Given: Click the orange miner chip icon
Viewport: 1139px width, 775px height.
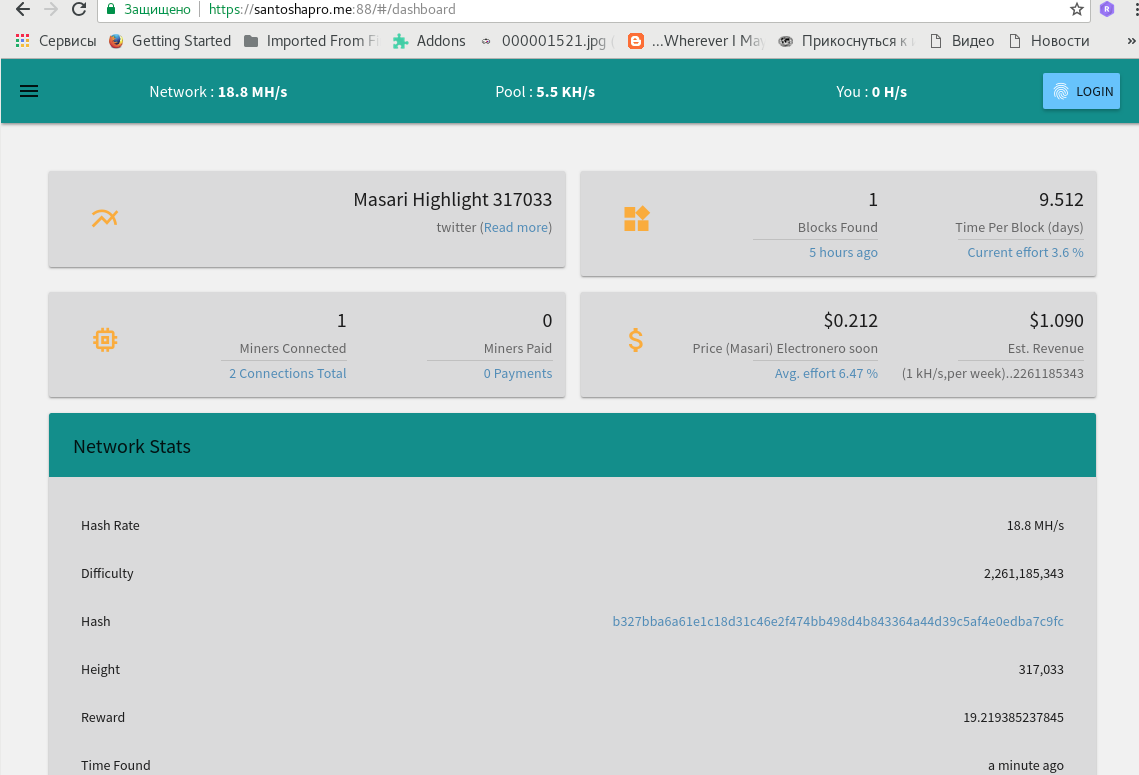Looking at the screenshot, I should click(105, 340).
